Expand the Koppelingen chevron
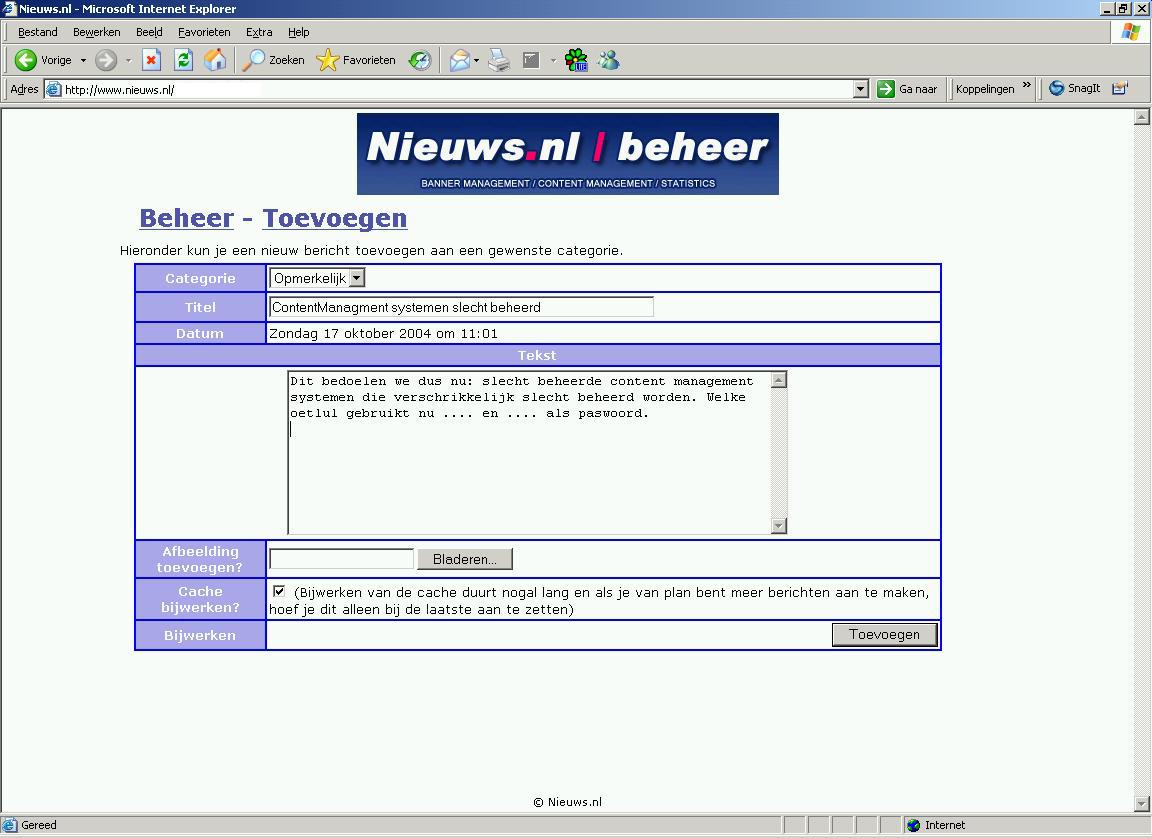 click(x=1026, y=85)
